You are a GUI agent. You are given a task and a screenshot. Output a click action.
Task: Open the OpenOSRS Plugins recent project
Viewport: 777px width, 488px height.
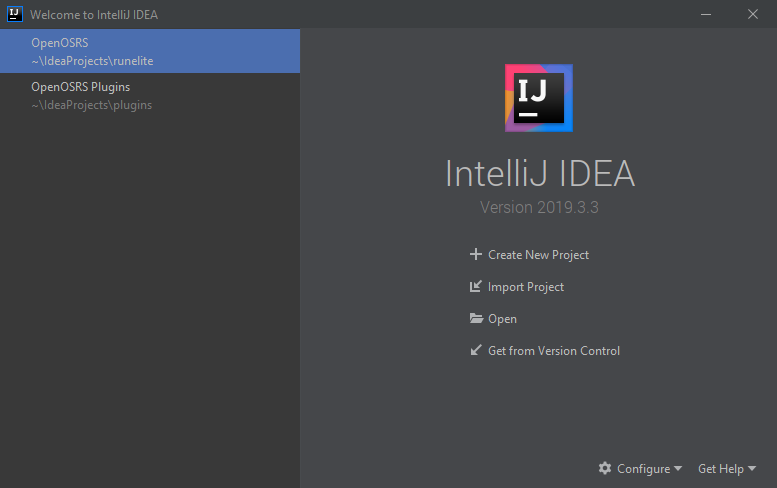point(150,95)
